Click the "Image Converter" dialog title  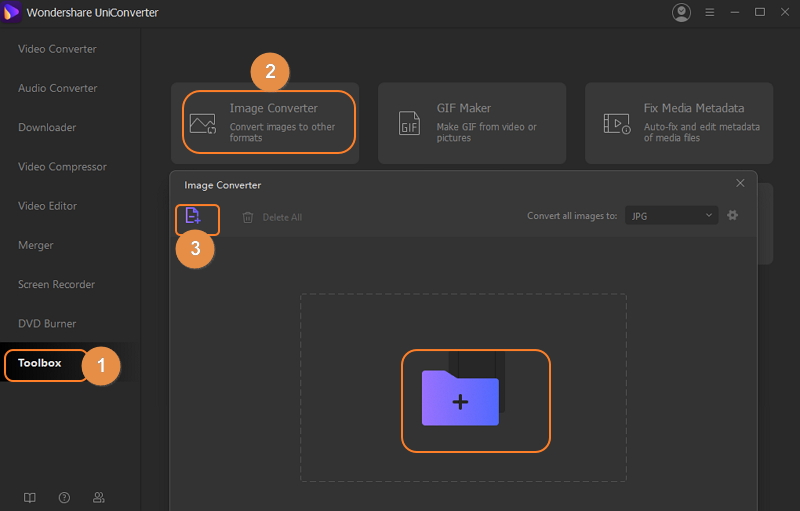pos(222,185)
